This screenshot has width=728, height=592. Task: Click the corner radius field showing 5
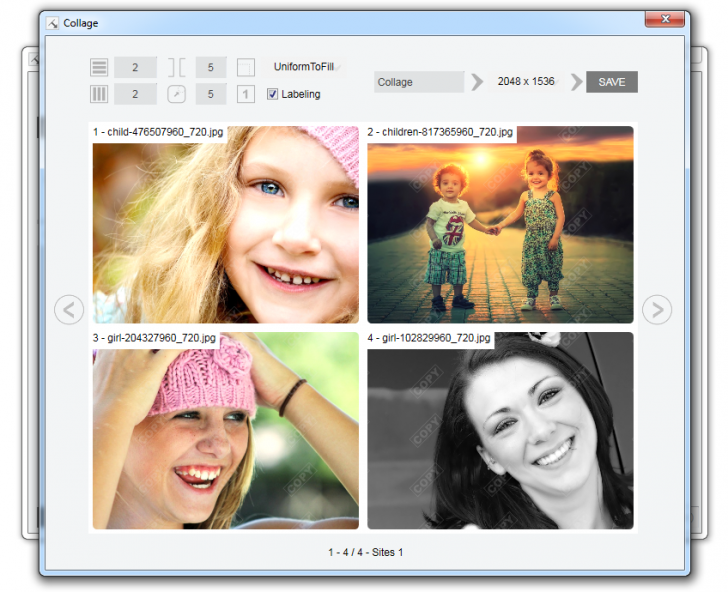tap(211, 94)
